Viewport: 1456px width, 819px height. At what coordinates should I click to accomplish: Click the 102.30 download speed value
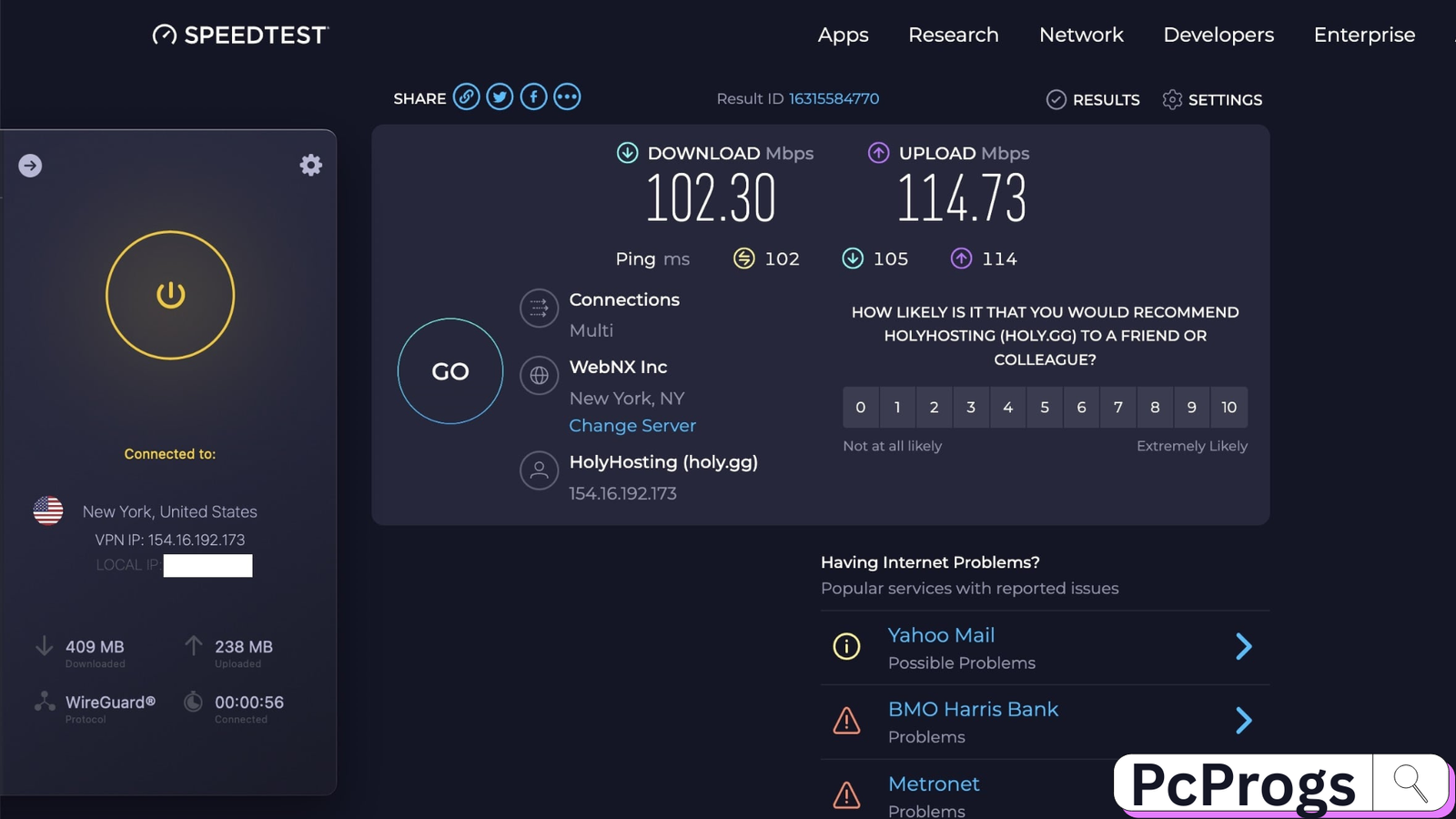coord(711,198)
